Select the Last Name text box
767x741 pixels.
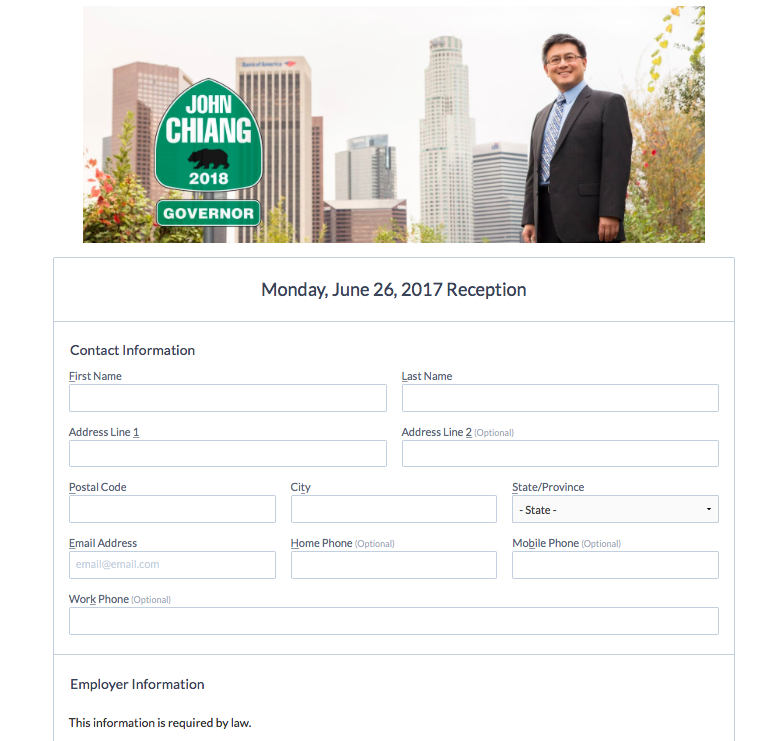tap(560, 398)
